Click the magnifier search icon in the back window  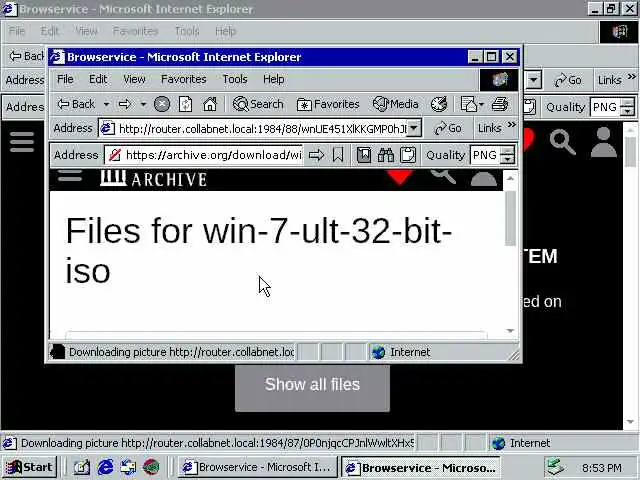pyautogui.click(x=562, y=142)
